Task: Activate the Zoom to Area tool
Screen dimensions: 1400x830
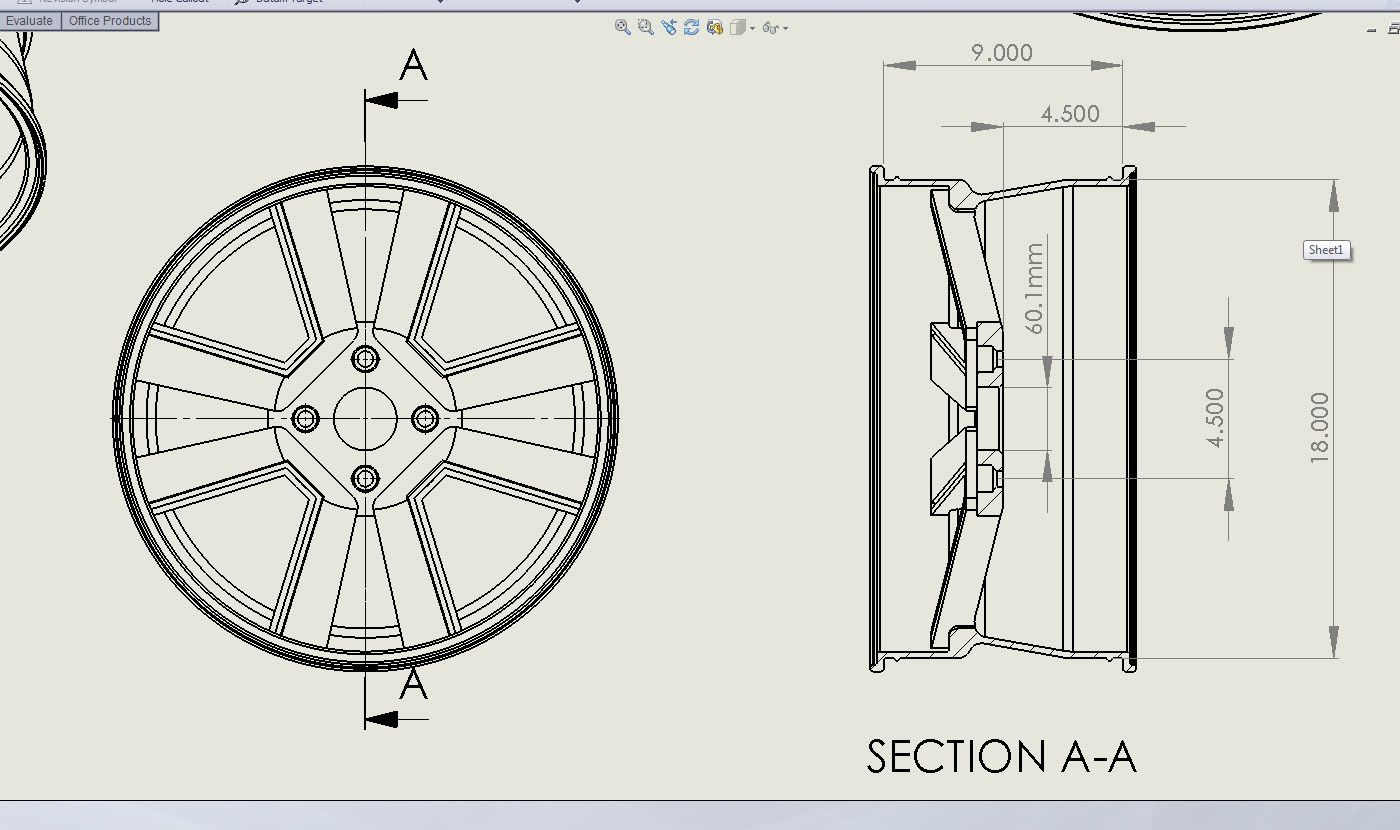Action: tap(645, 28)
